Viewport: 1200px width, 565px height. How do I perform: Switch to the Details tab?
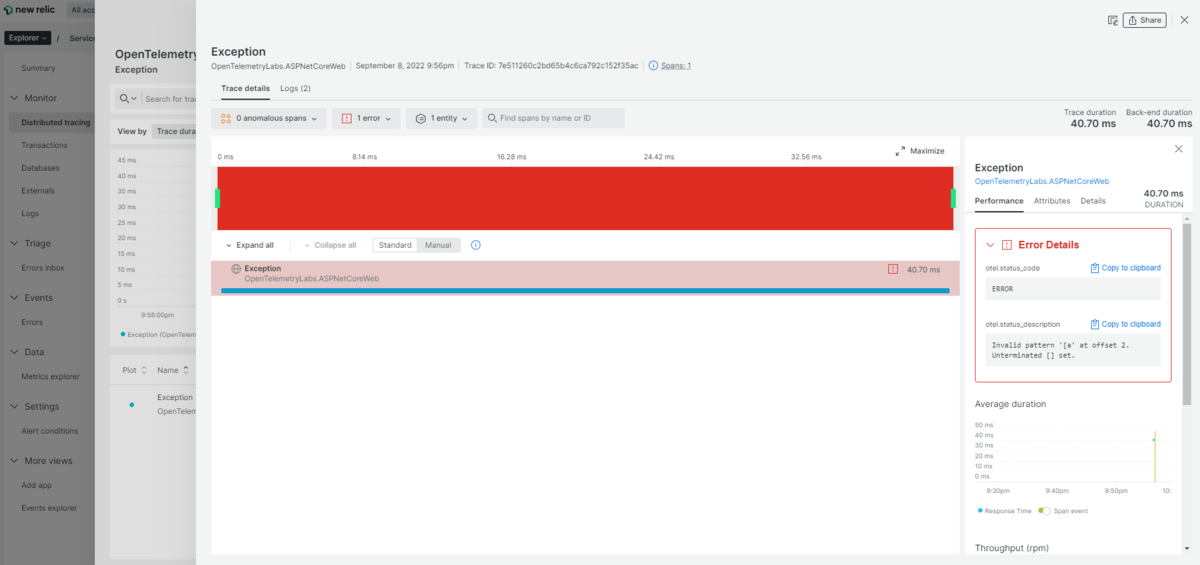(x=1093, y=201)
